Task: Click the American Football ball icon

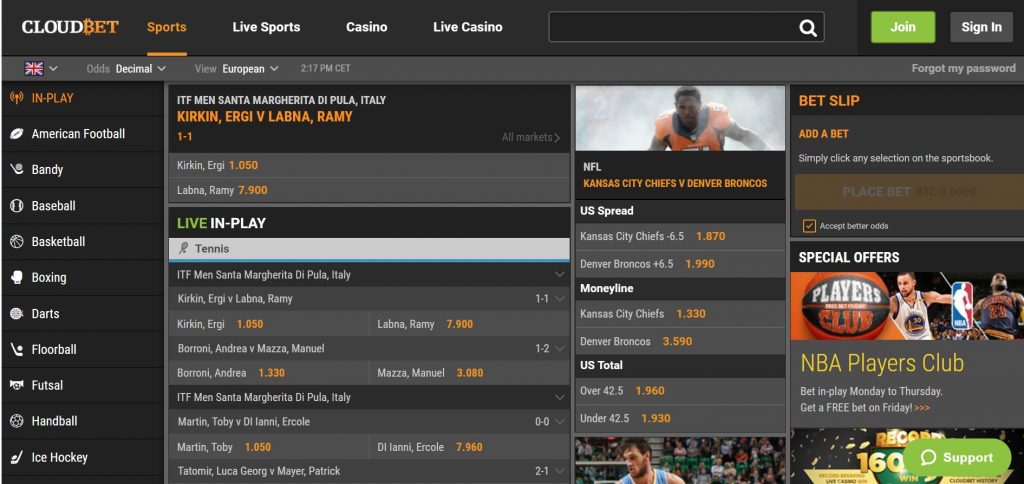Action: [17, 134]
